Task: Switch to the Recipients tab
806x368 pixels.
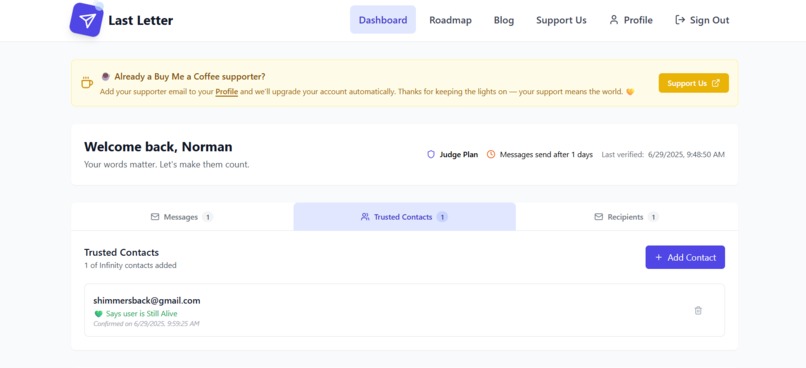Action: [627, 217]
